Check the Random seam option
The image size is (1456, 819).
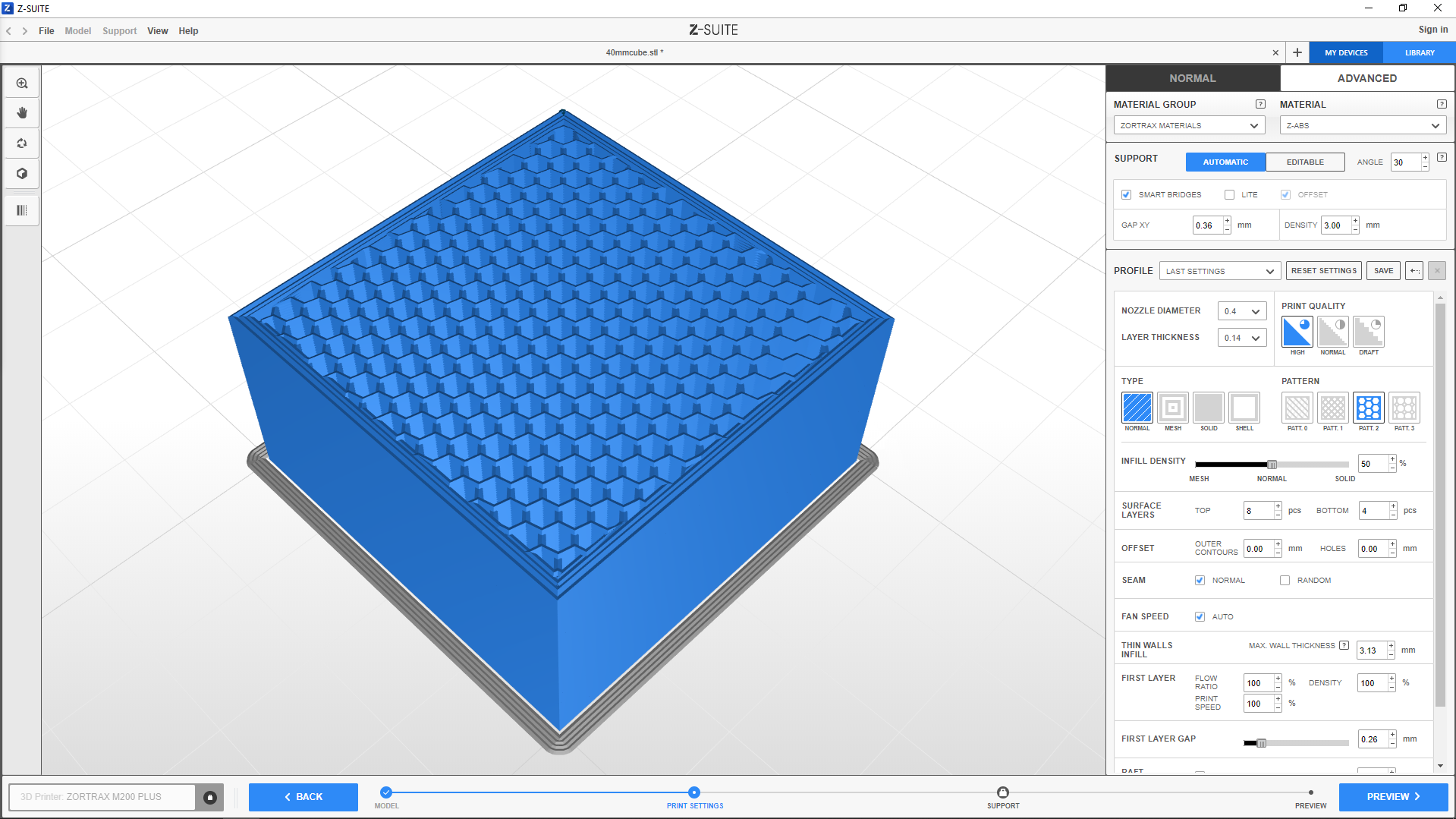tap(1285, 581)
